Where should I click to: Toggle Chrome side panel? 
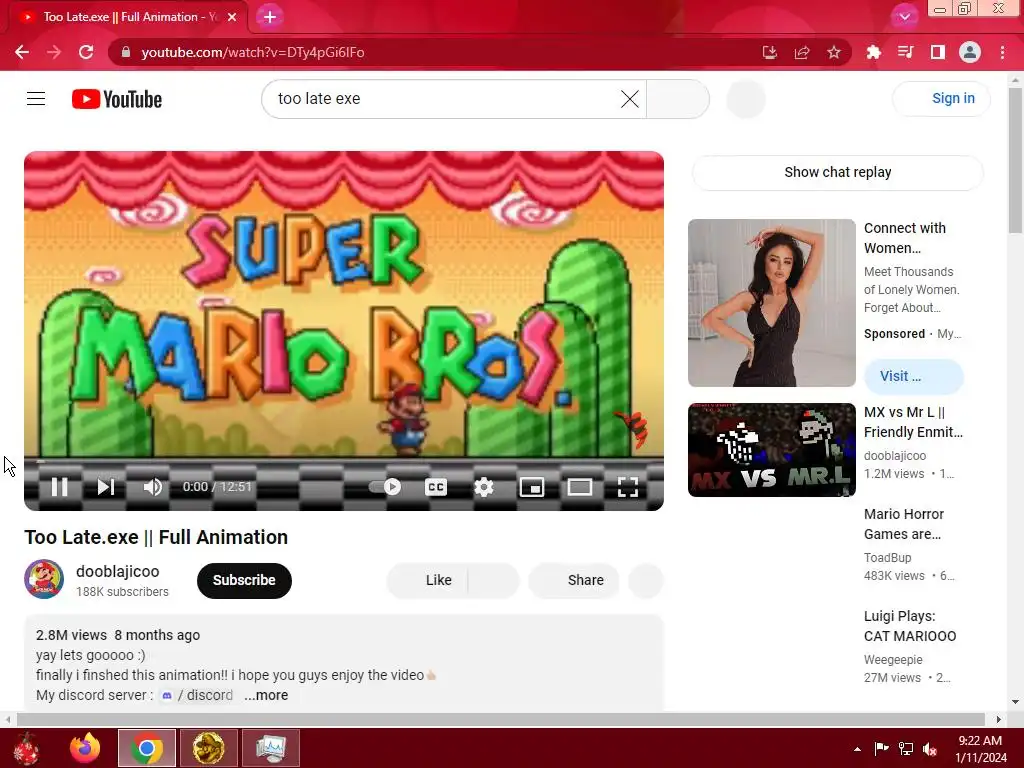point(937,52)
